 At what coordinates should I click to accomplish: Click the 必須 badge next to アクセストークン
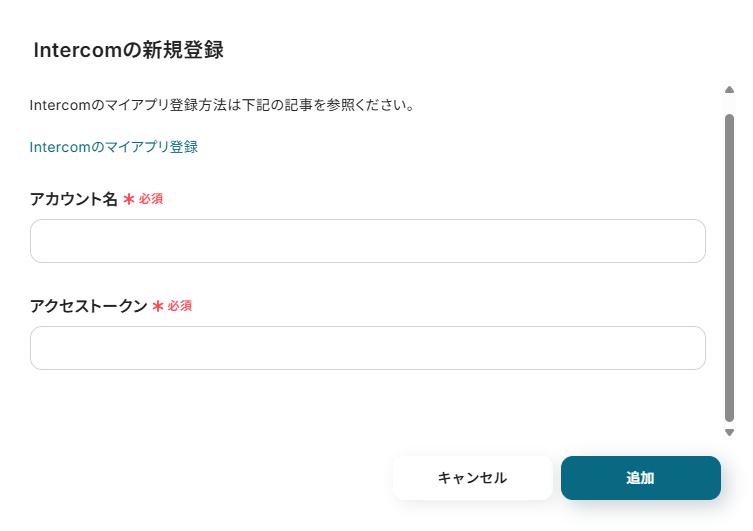pos(180,306)
